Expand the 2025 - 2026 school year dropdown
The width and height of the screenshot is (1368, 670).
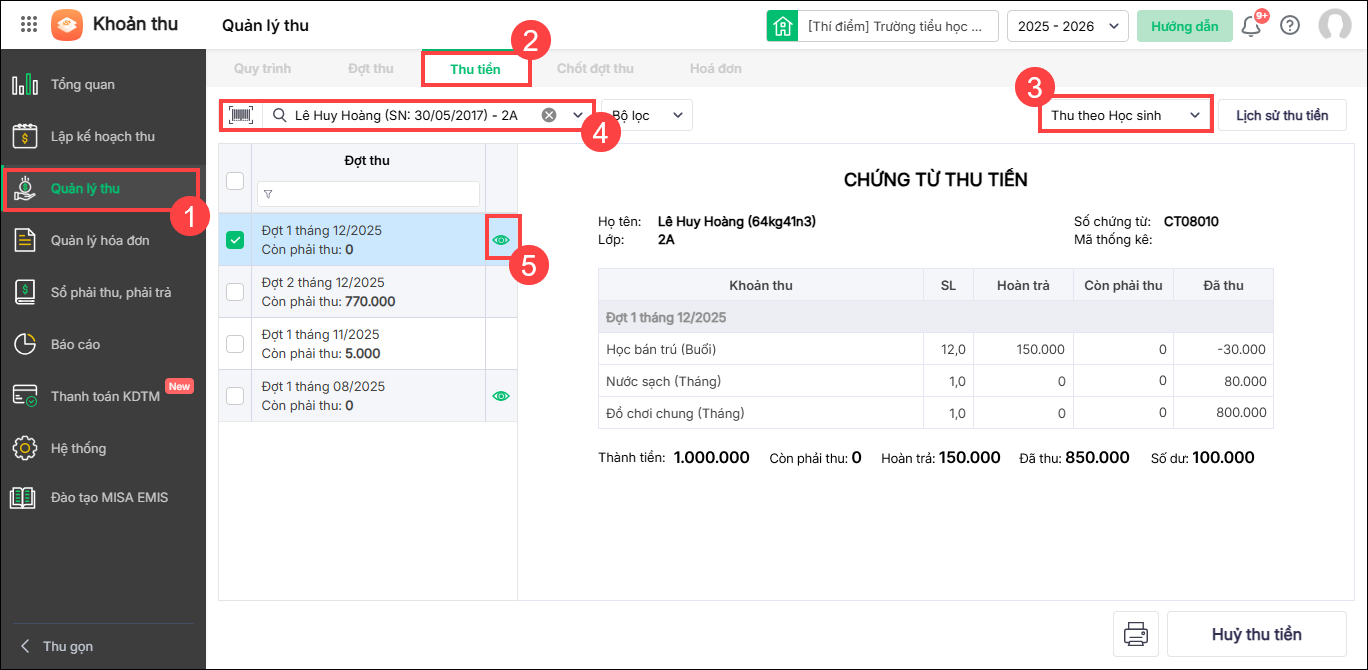click(x=1067, y=26)
